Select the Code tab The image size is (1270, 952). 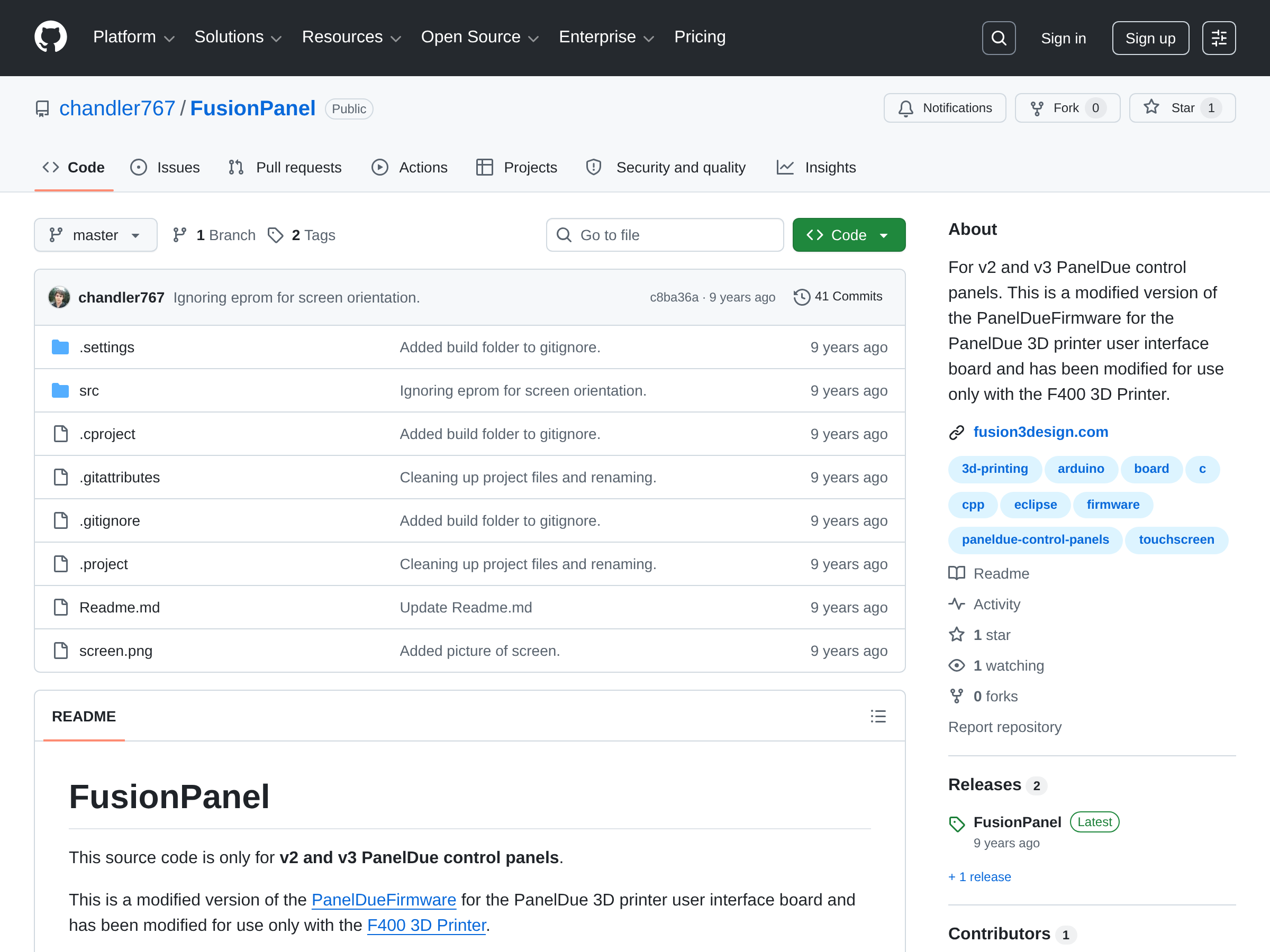(74, 168)
